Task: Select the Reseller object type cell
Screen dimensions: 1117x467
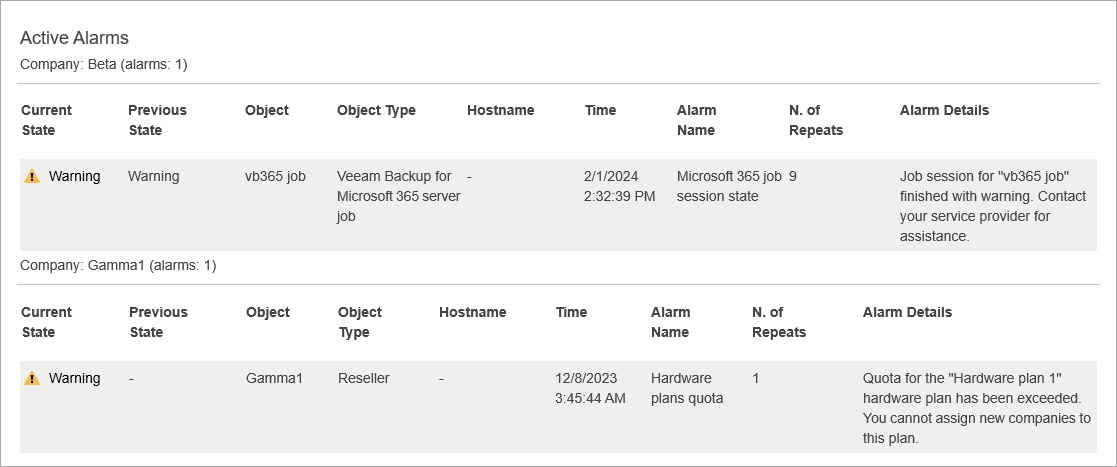Action: pyautogui.click(x=363, y=378)
